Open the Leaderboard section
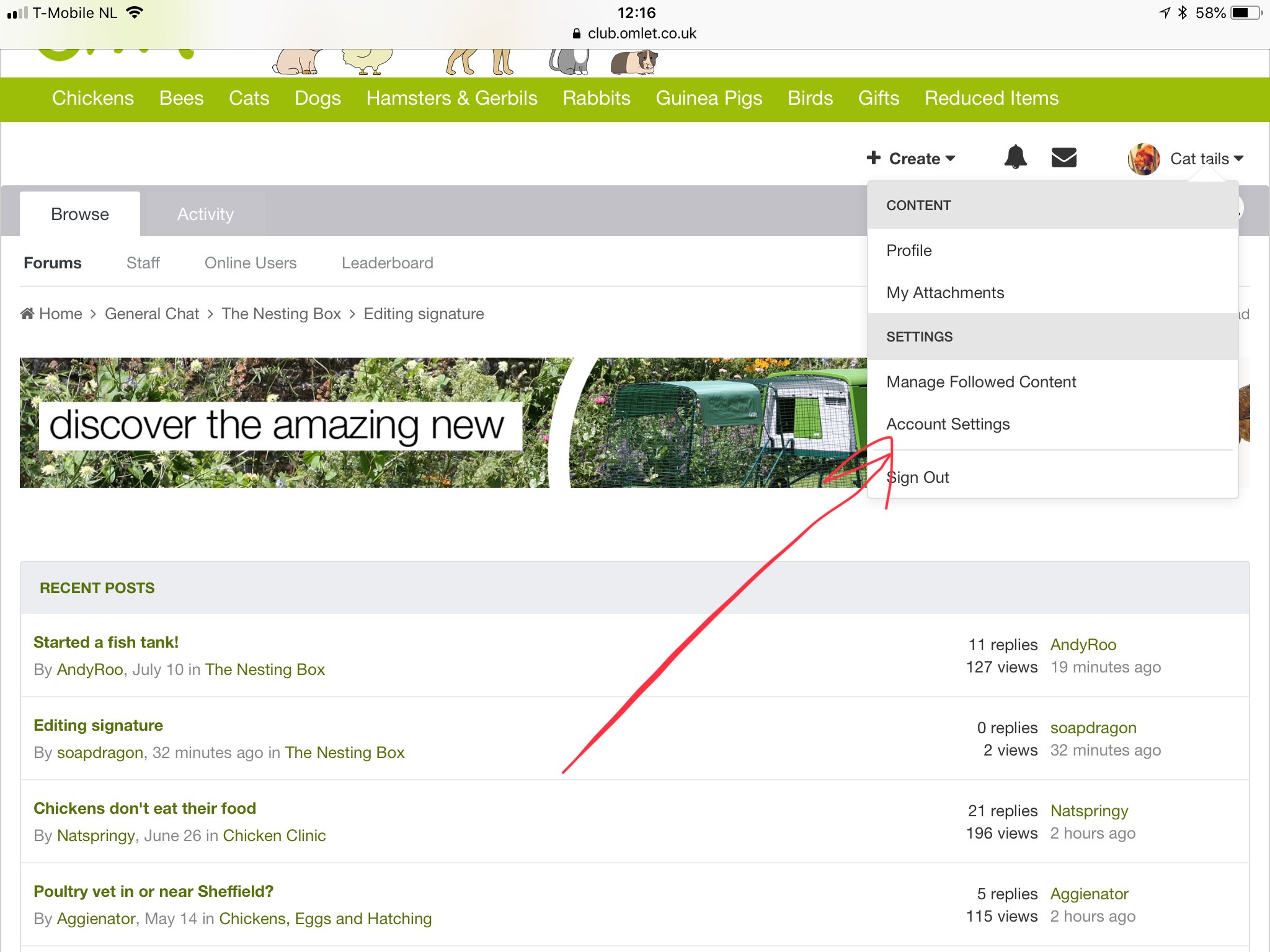 (387, 263)
